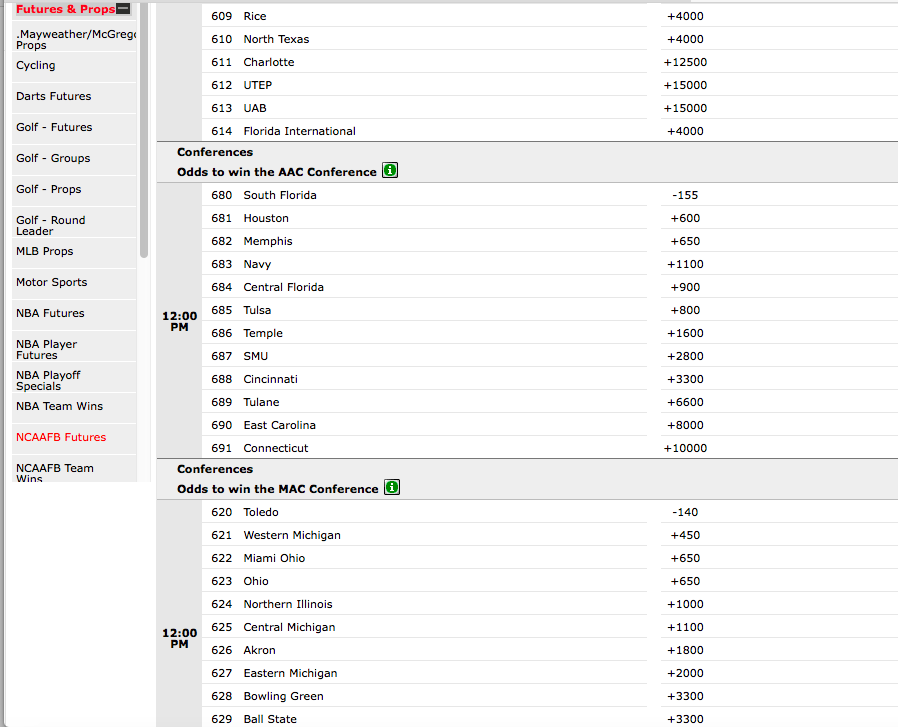Select Ball State +3300 odds
Screen dimensions: 898x727
685,719
